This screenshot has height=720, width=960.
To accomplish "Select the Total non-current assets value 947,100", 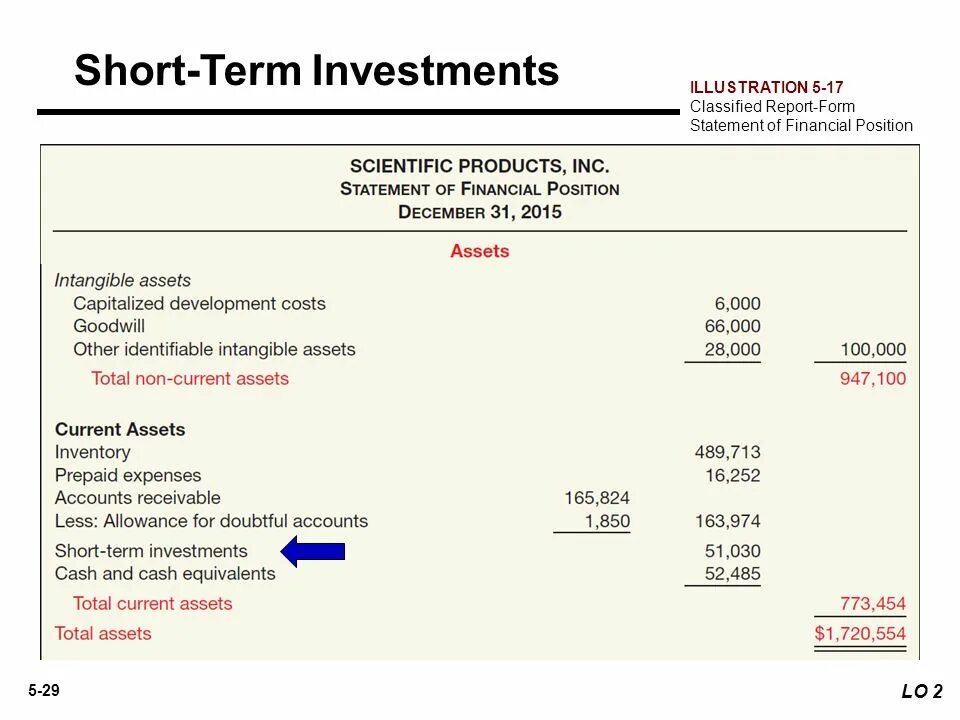I will tap(872, 378).
